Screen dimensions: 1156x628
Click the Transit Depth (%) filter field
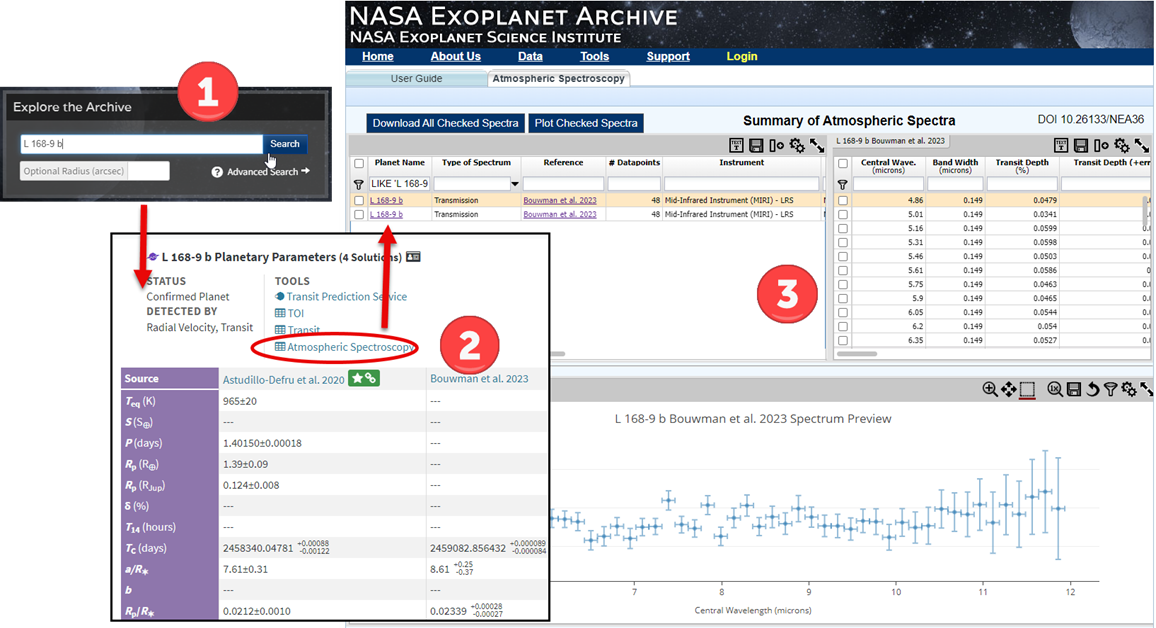(1022, 184)
